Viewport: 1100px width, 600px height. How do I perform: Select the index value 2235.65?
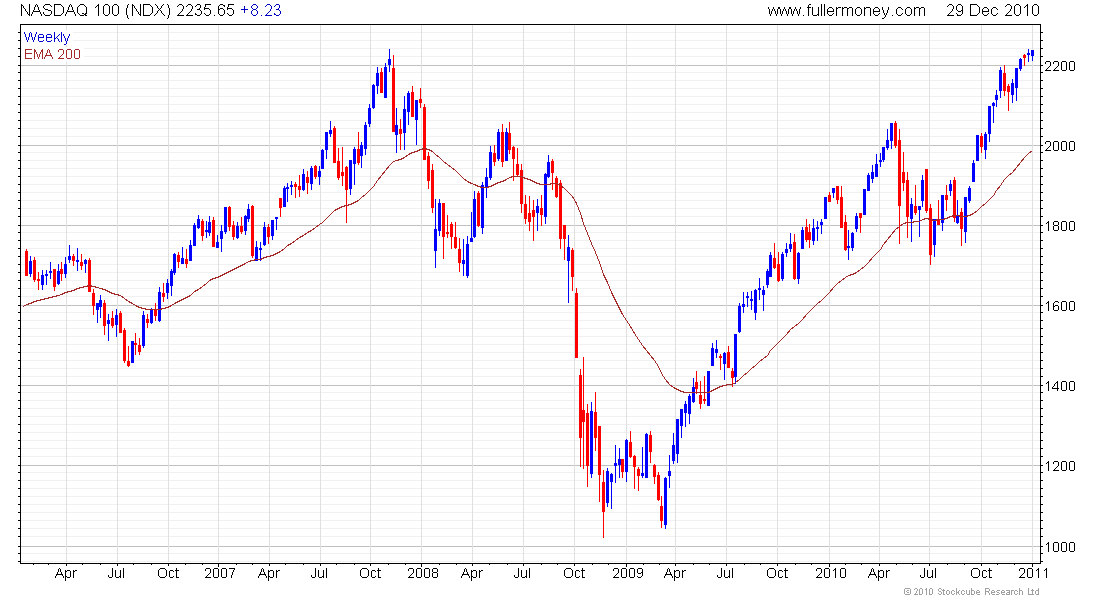click(x=205, y=11)
